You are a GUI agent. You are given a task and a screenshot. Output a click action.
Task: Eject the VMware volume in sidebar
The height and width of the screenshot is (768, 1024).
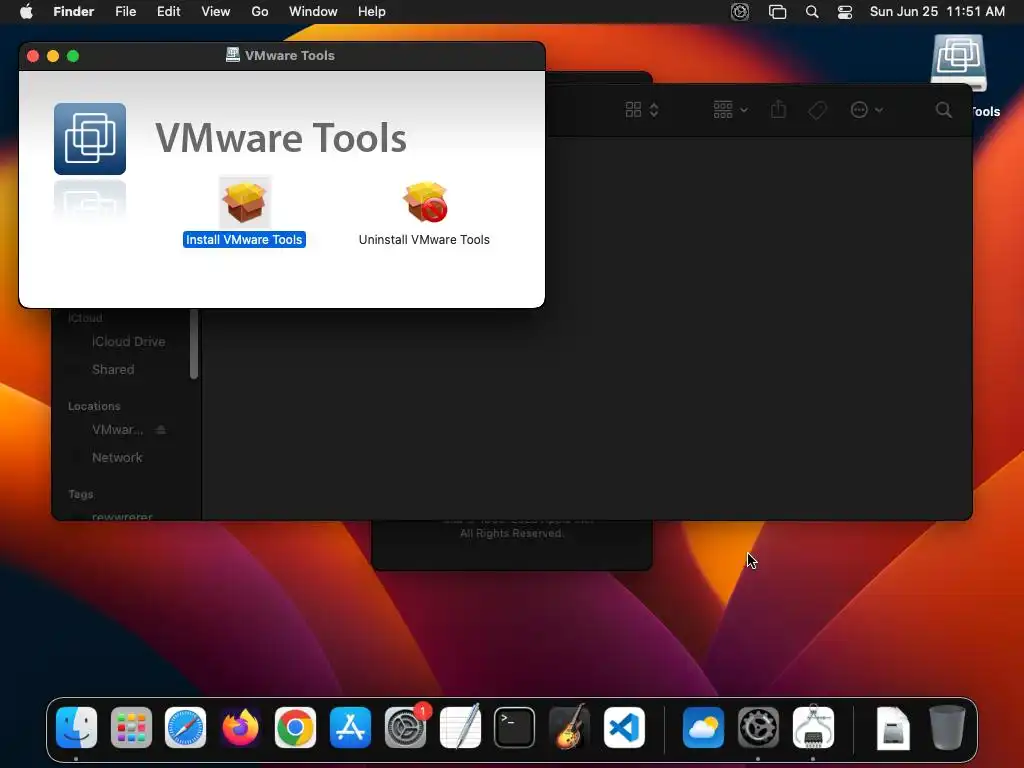(161, 430)
